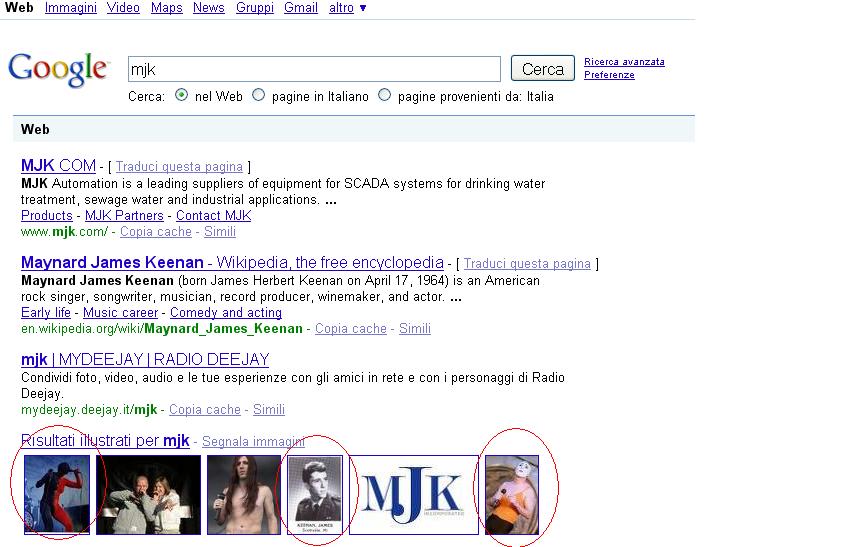Image resolution: width=860 pixels, height=547 pixels.
Task: Select the 'nel Web' radio button
Action: (x=181, y=96)
